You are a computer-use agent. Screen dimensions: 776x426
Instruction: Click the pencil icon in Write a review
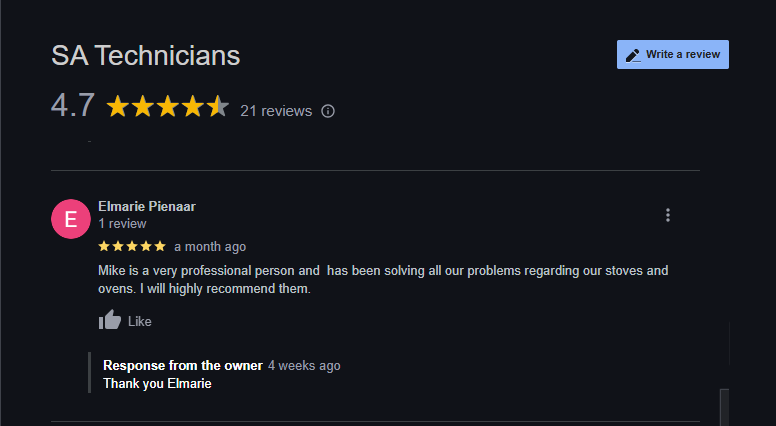tap(633, 55)
